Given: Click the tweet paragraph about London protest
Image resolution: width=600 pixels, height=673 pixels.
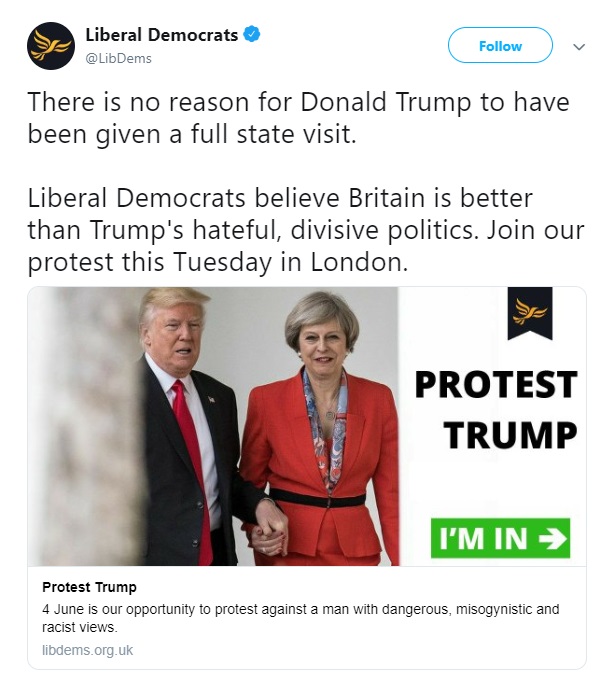Looking at the screenshot, I should pyautogui.click(x=306, y=230).
